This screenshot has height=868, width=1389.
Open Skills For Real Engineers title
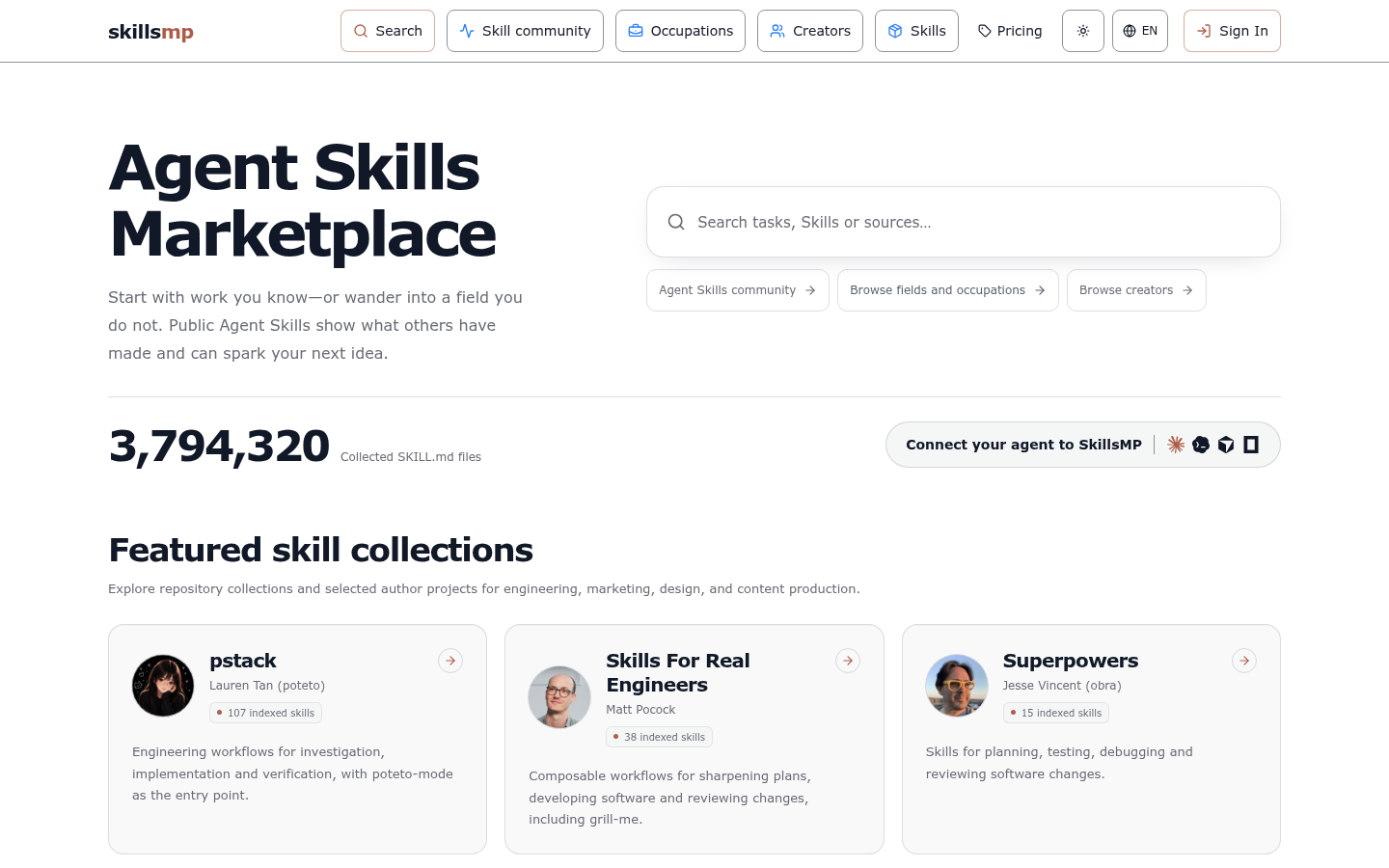click(678, 673)
